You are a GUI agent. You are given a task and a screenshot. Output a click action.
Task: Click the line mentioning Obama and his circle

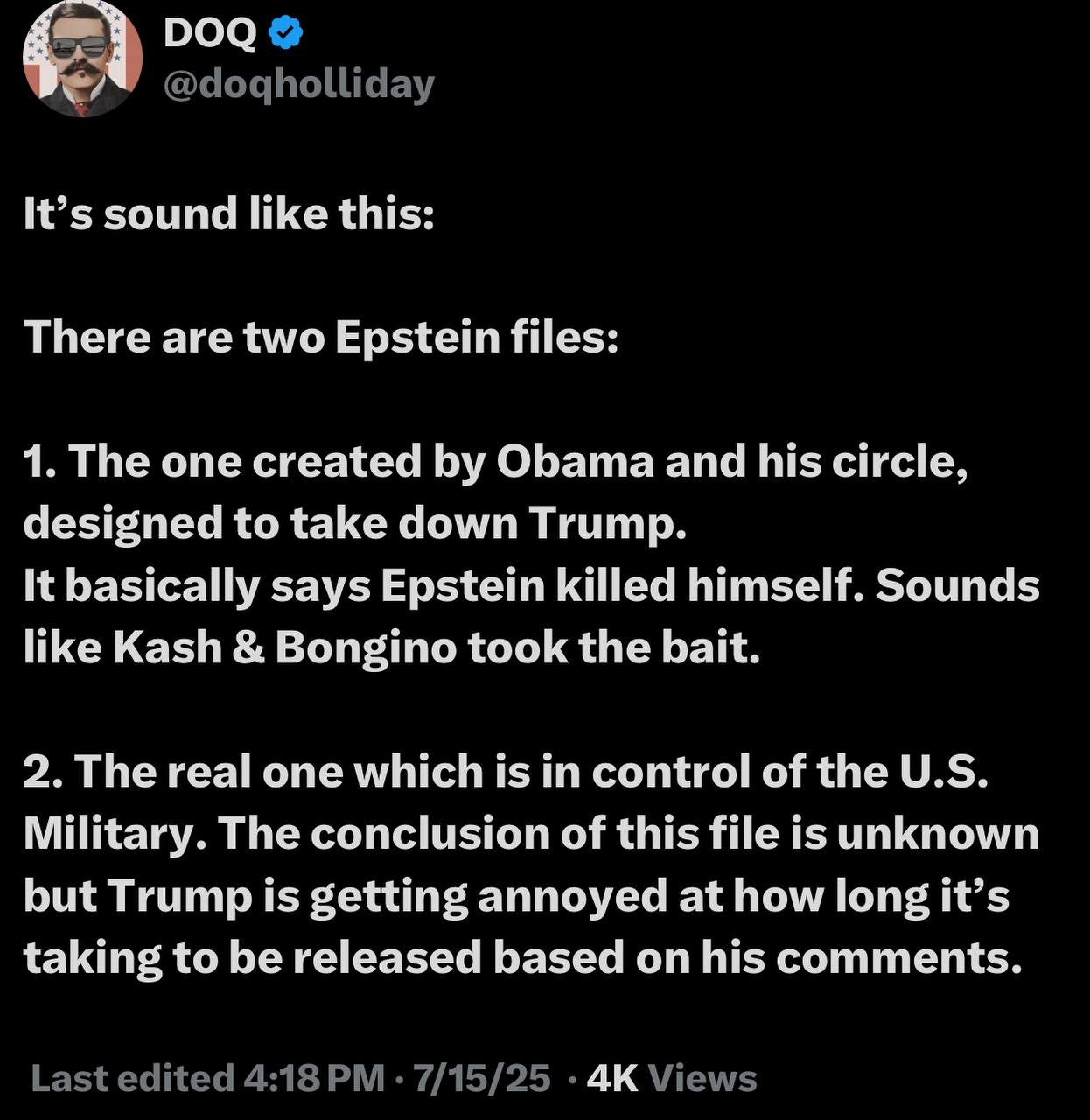pos(496,462)
